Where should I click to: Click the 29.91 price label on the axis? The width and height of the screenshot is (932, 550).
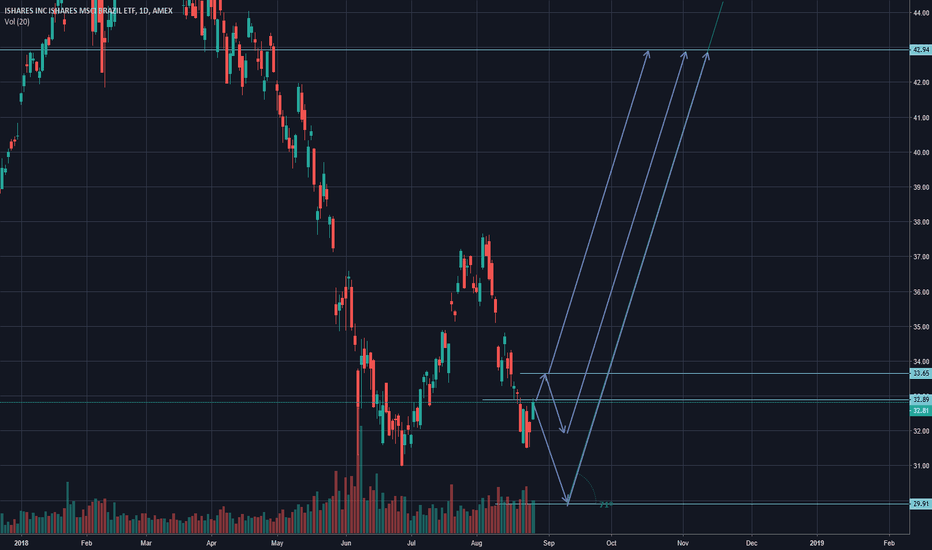(x=921, y=504)
